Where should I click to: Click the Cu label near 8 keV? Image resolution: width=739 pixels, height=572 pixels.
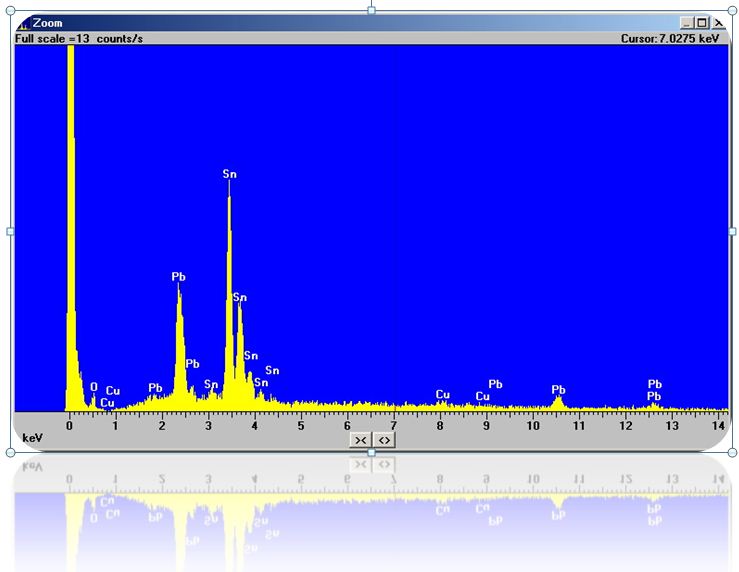(x=443, y=394)
